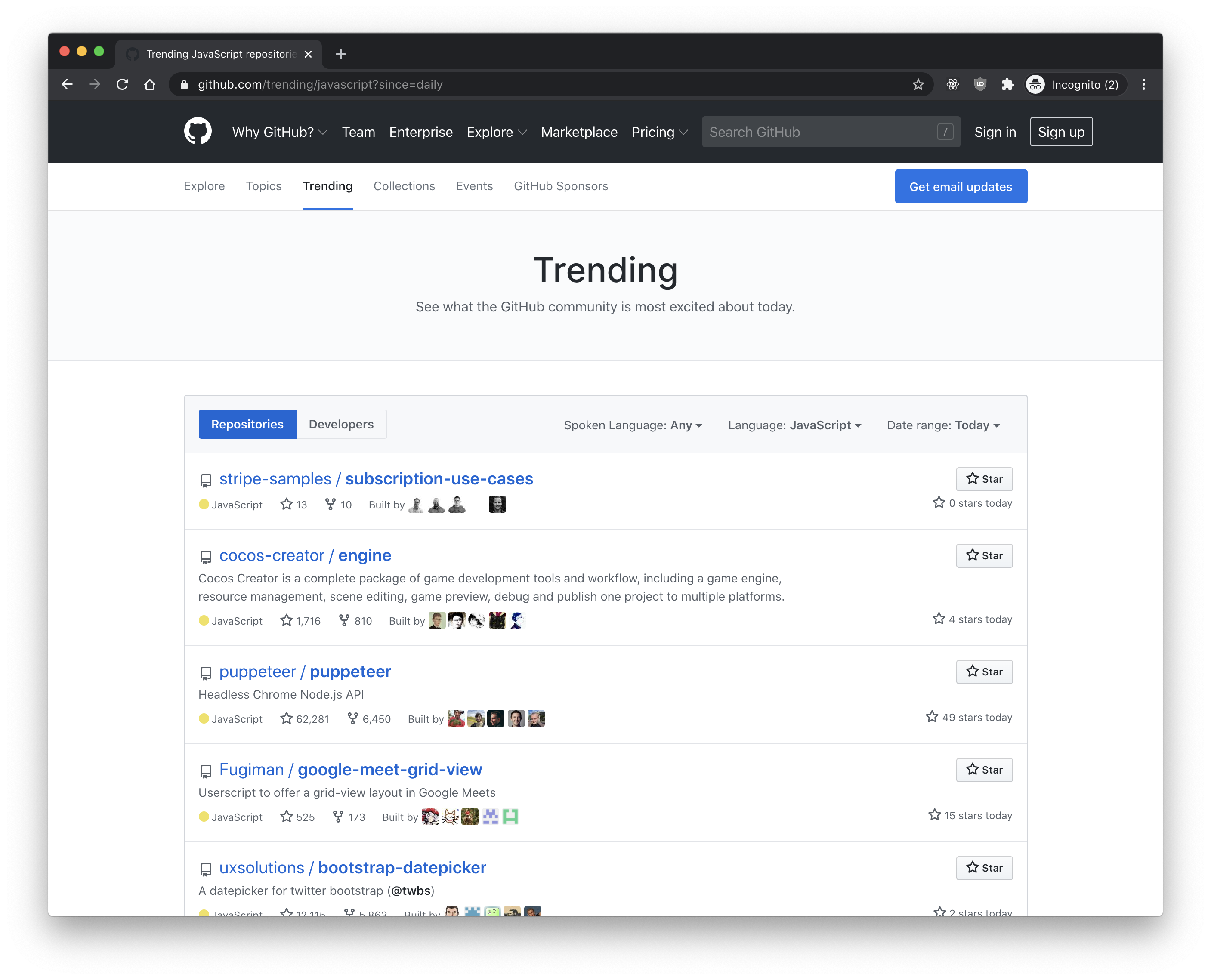Screen dimensions: 1211x980
Task: Reload the page with refresh icon
Action: tap(122, 85)
